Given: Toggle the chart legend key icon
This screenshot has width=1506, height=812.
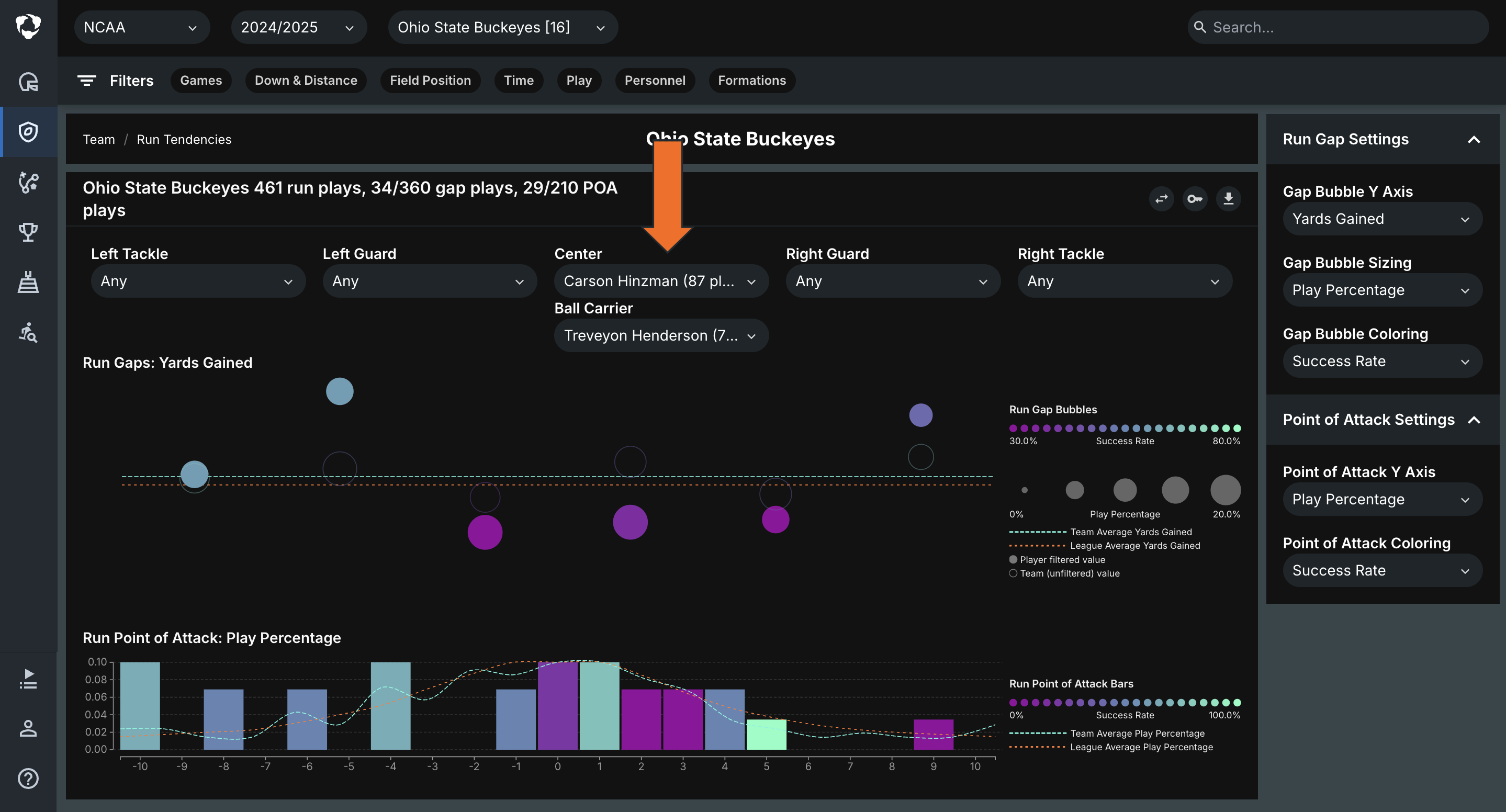Looking at the screenshot, I should point(1195,199).
